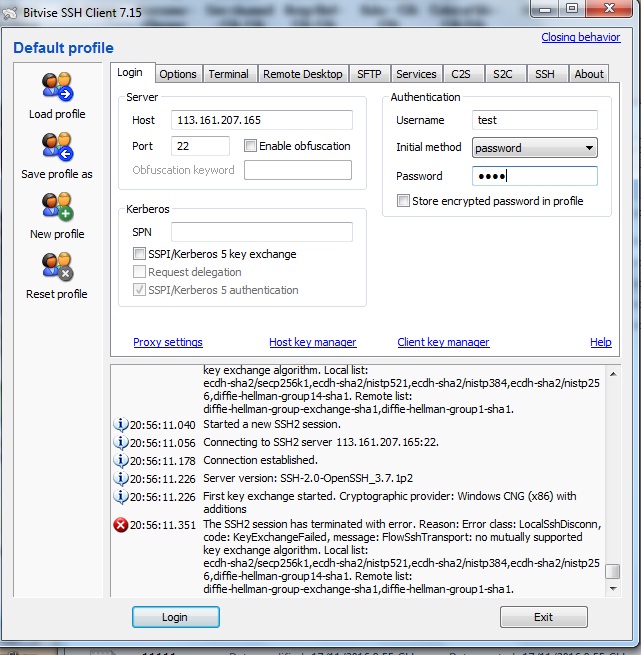Open the SFTP tab
Image resolution: width=641 pixels, height=655 pixels.
click(369, 74)
